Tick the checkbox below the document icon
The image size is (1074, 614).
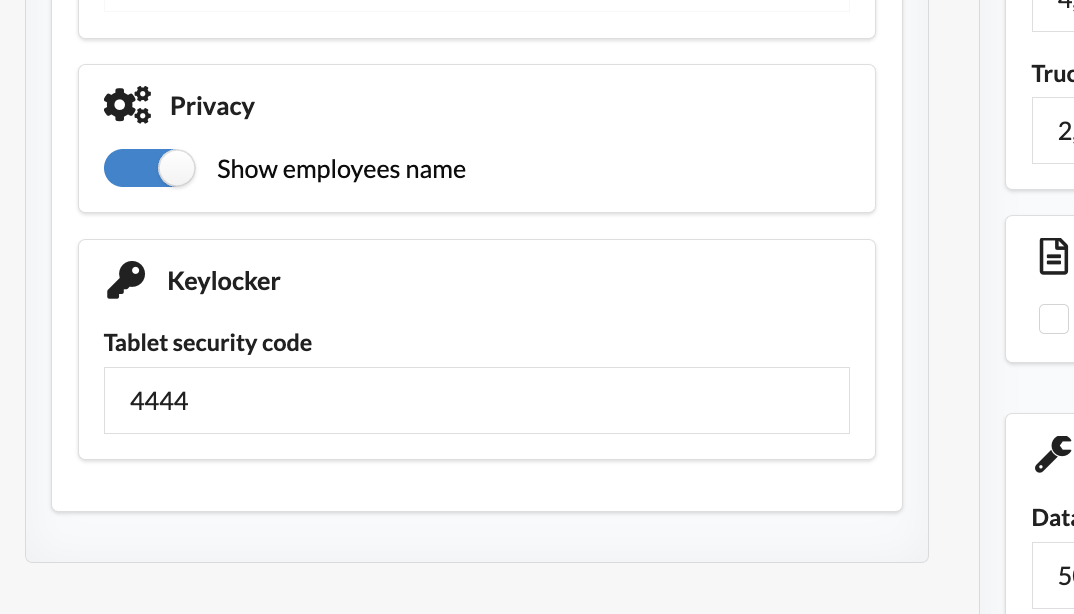[x=1054, y=319]
